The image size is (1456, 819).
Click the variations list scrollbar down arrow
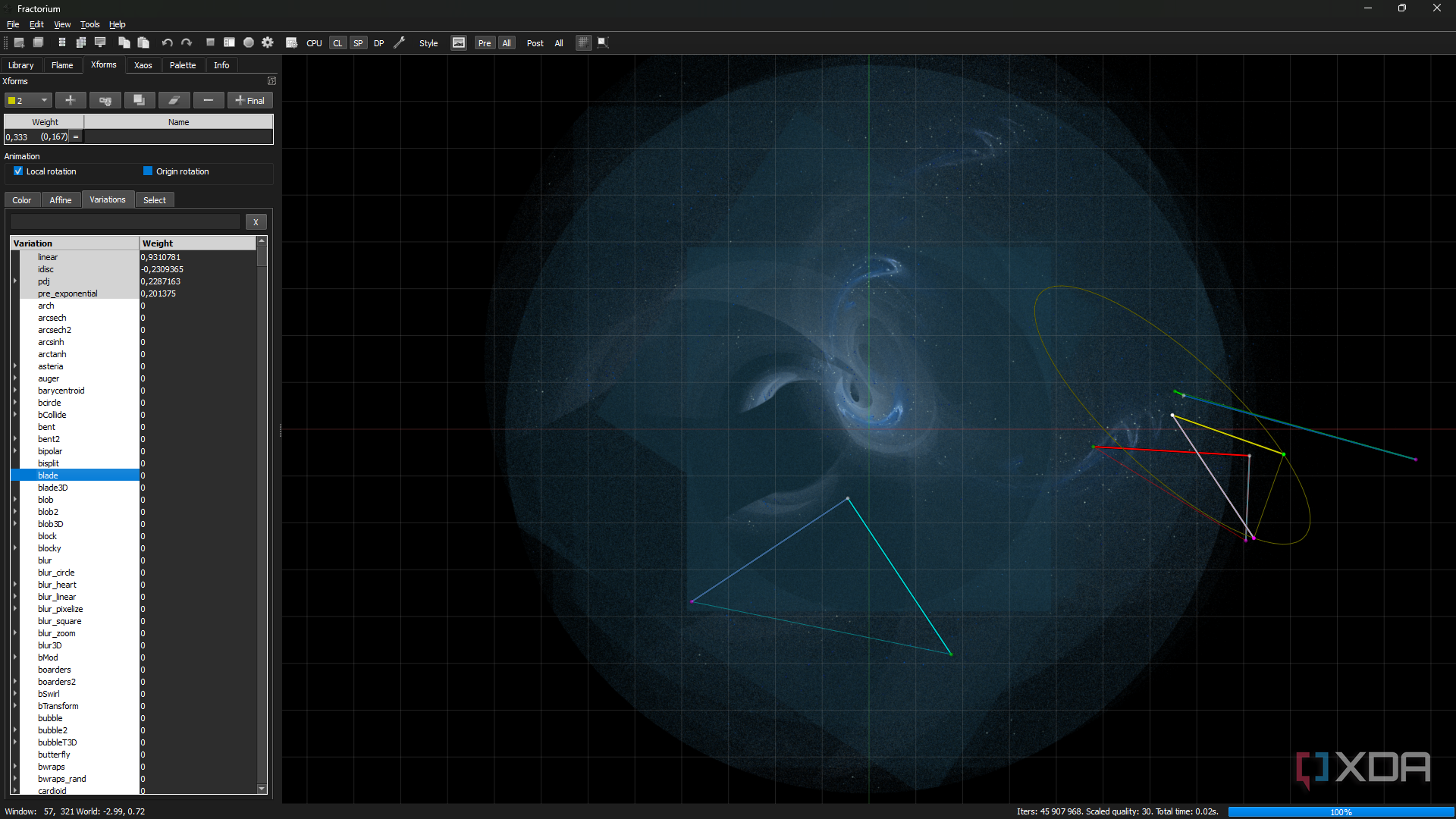[262, 789]
